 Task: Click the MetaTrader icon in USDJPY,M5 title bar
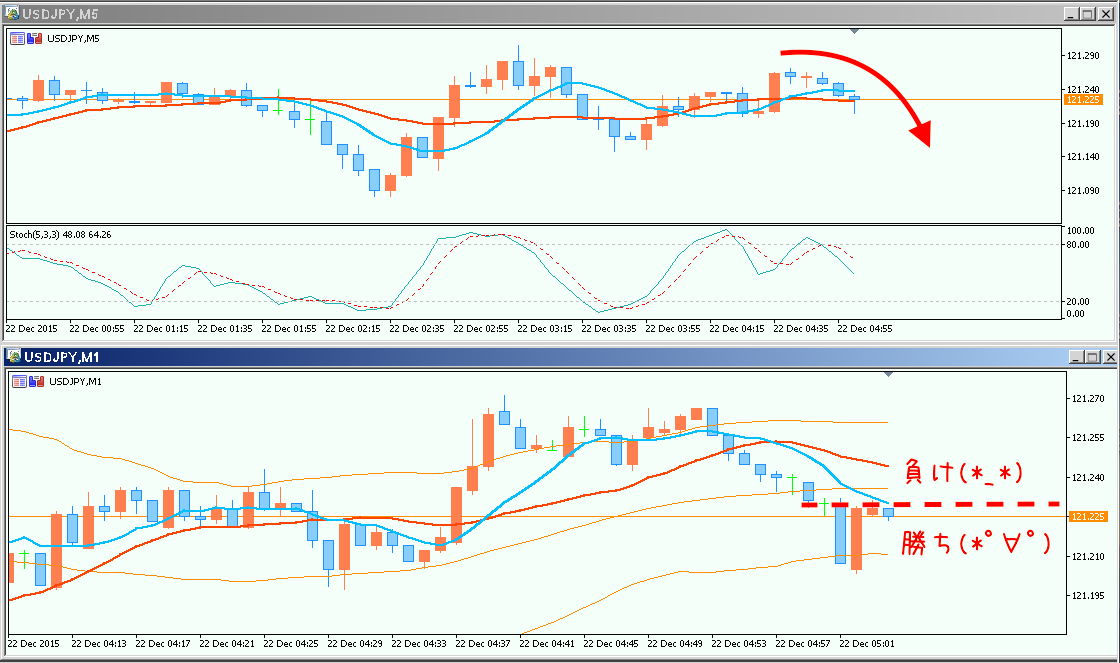click(12, 14)
